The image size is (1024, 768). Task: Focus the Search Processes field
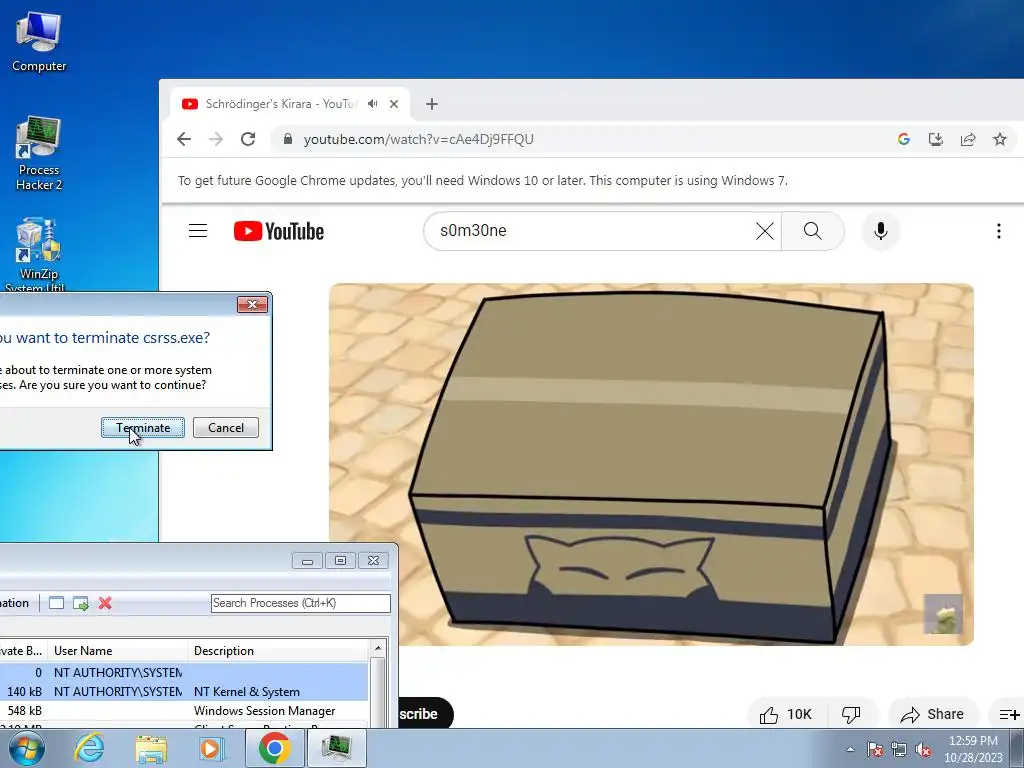click(x=300, y=603)
